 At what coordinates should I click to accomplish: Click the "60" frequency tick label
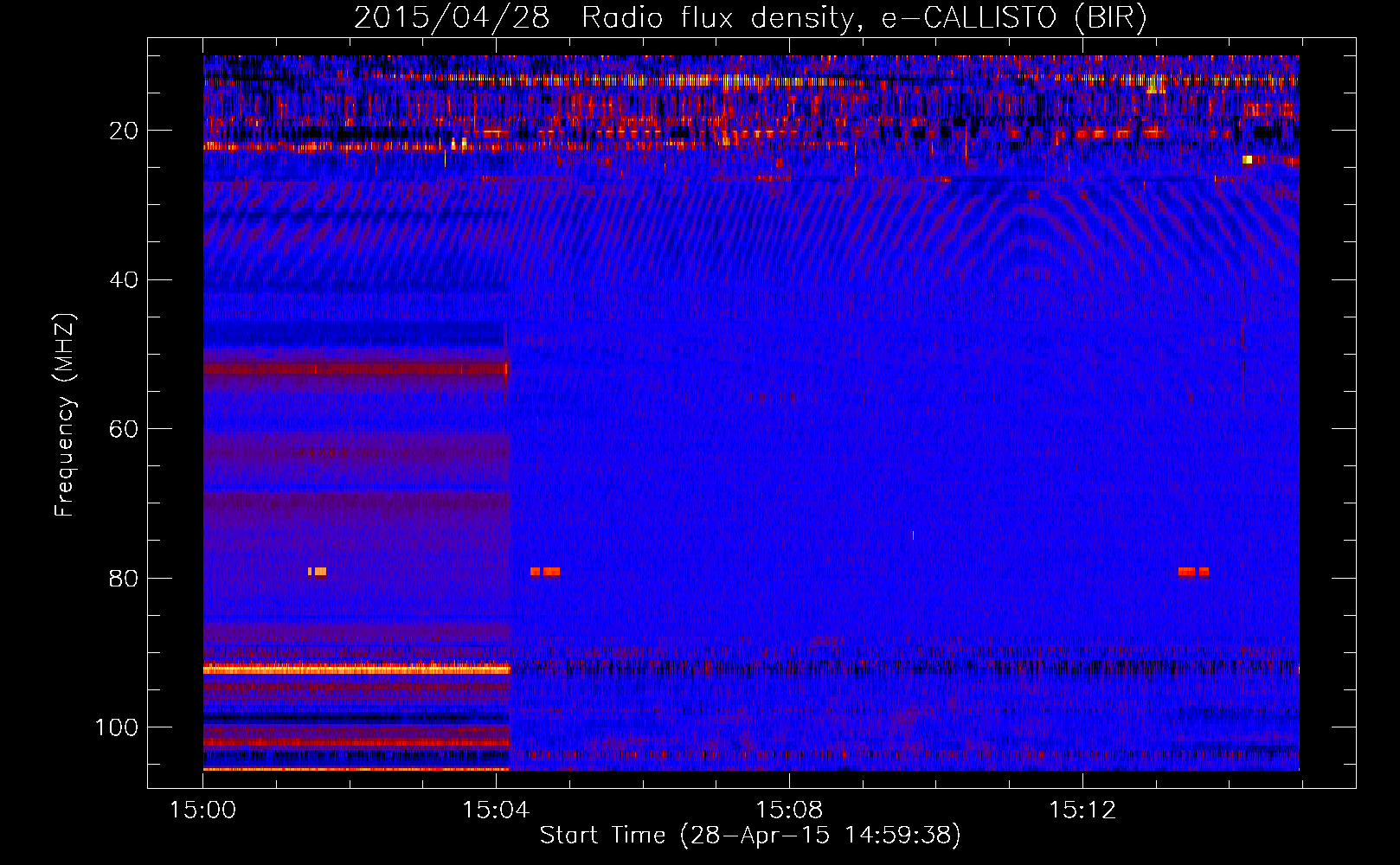click(x=124, y=429)
